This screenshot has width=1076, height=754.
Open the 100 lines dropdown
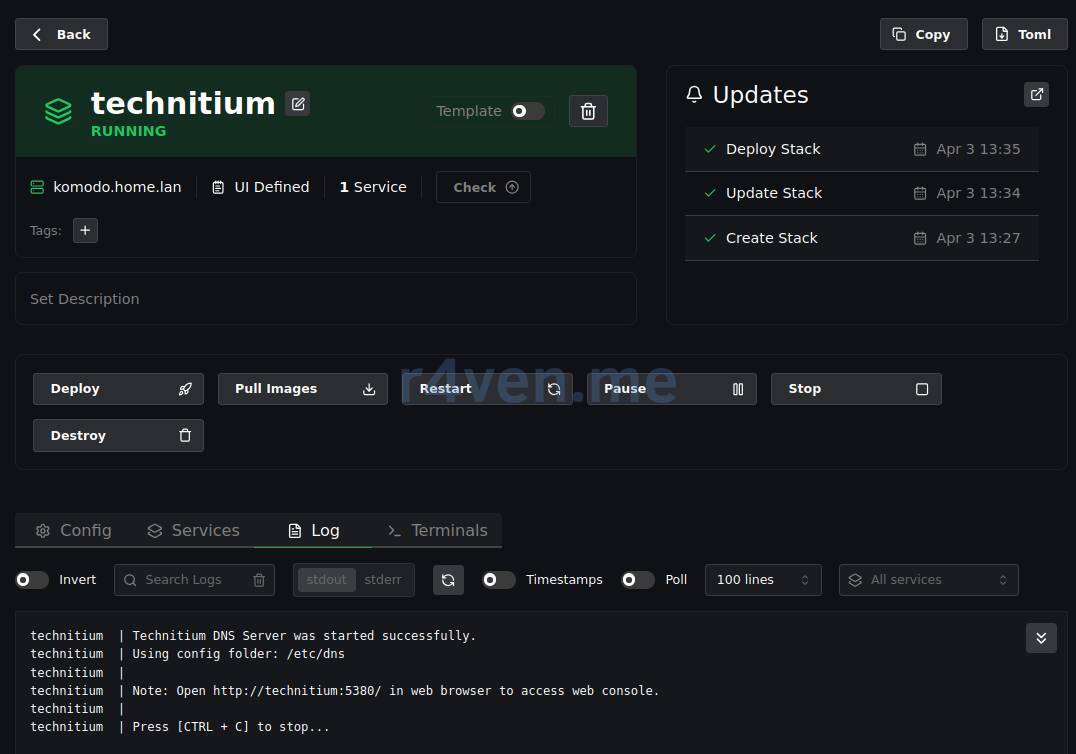tap(762, 580)
